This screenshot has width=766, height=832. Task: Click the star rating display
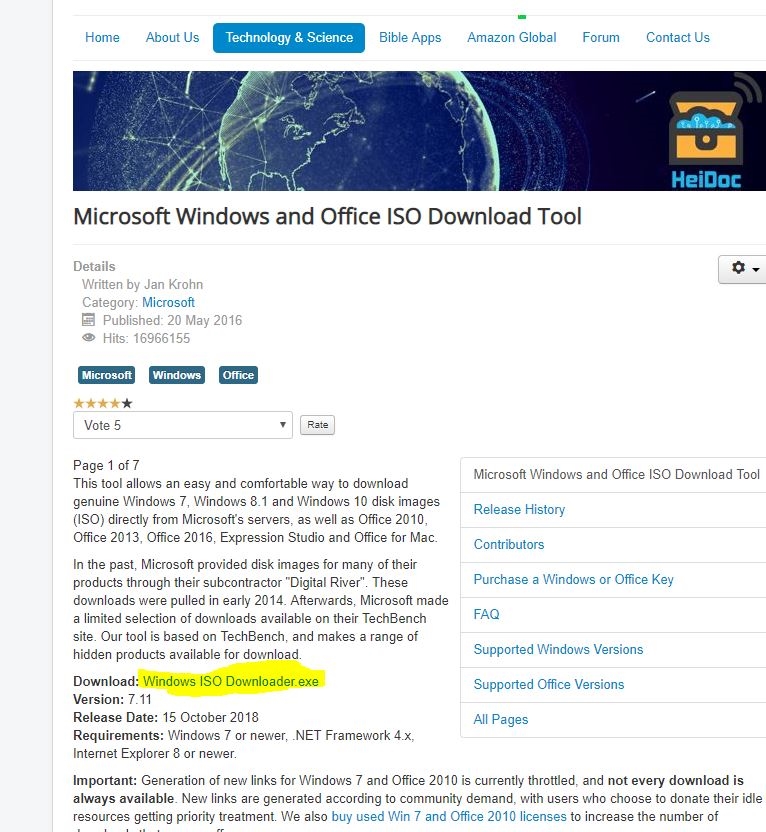pos(103,403)
